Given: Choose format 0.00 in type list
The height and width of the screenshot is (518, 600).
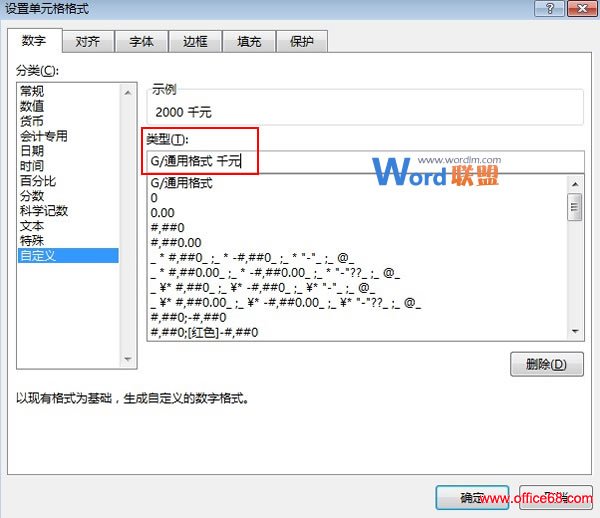Looking at the screenshot, I should click(x=357, y=213).
